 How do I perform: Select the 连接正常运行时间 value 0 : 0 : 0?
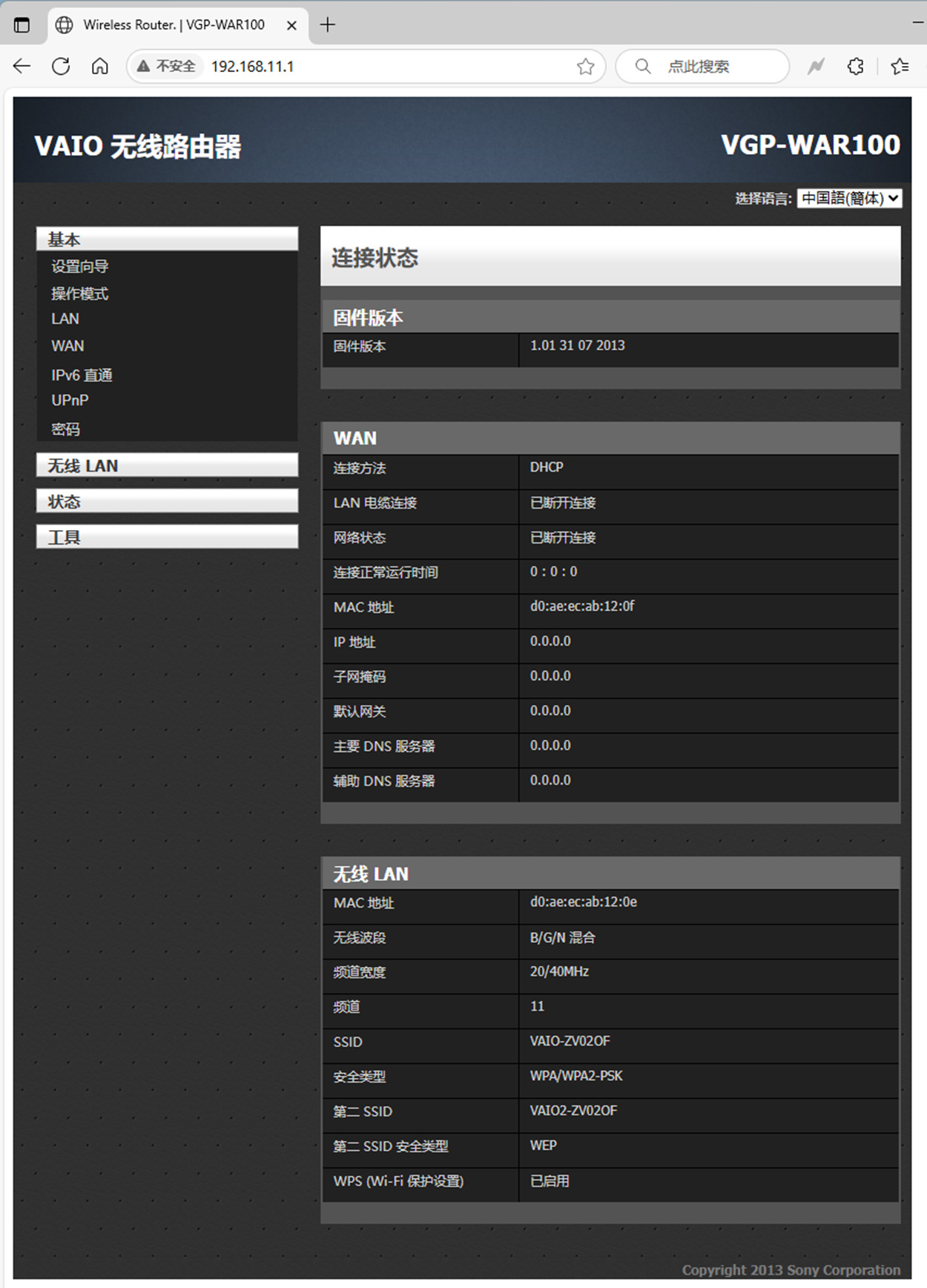click(x=553, y=572)
